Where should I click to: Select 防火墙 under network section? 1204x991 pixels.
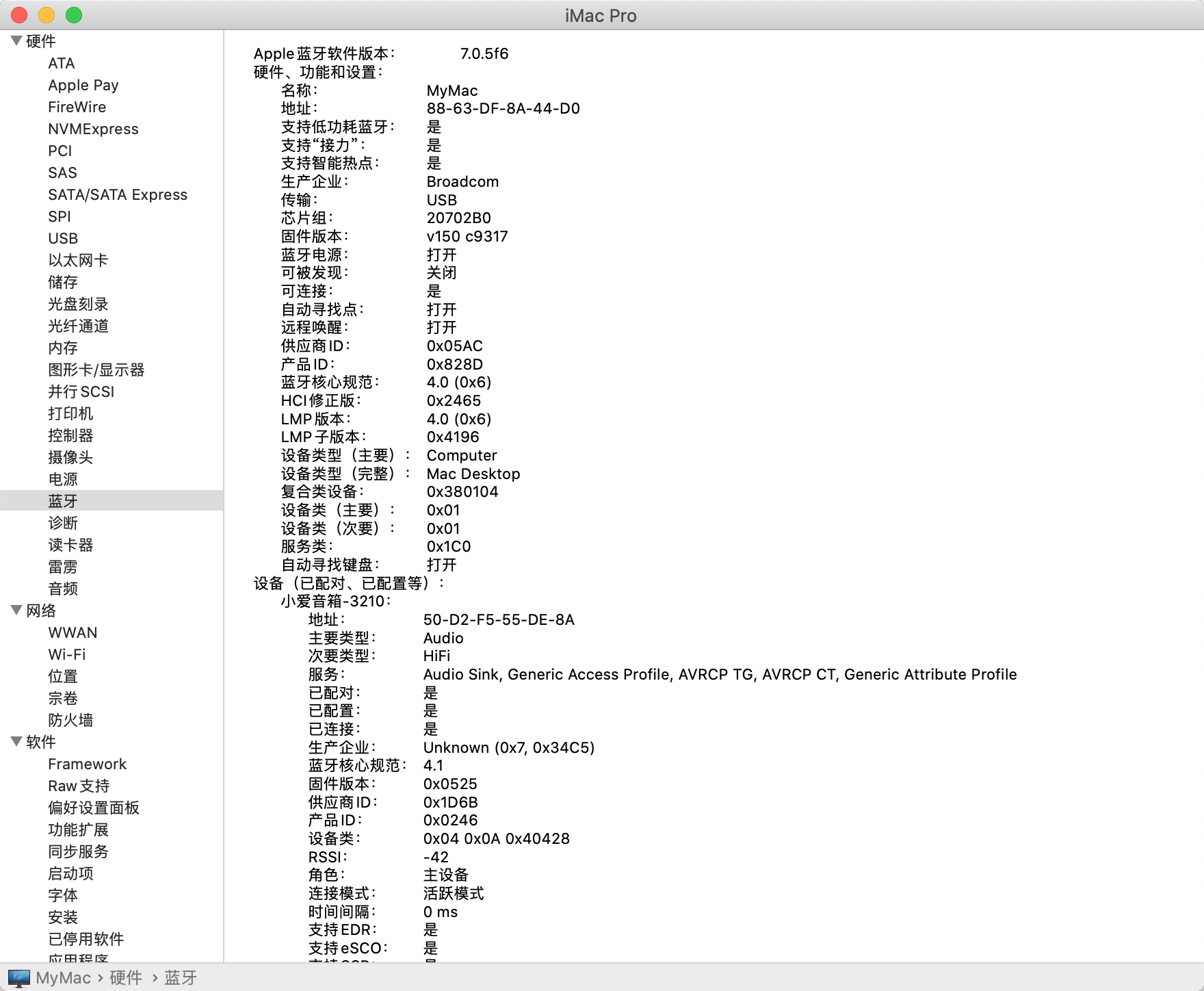pos(70,720)
